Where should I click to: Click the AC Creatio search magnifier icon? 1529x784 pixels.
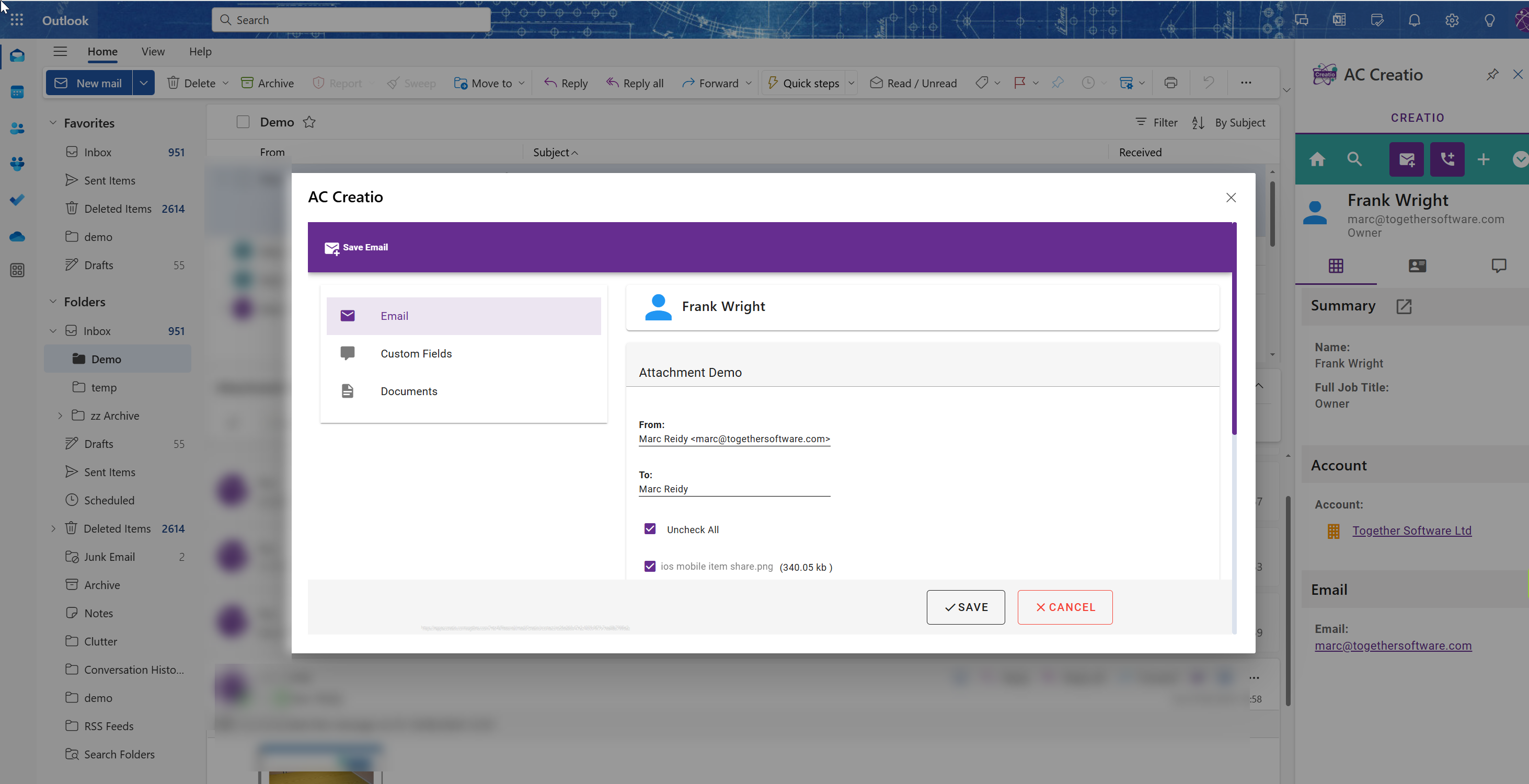coord(1354,159)
